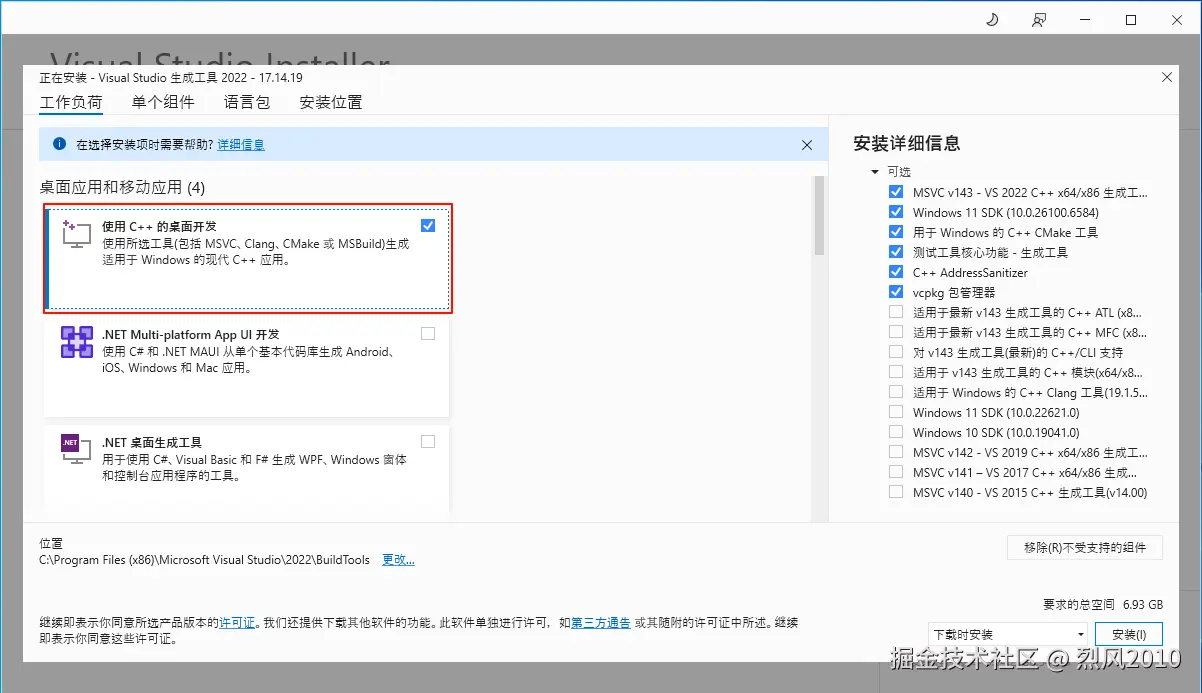Check v143 C++ ATL component

point(896,312)
